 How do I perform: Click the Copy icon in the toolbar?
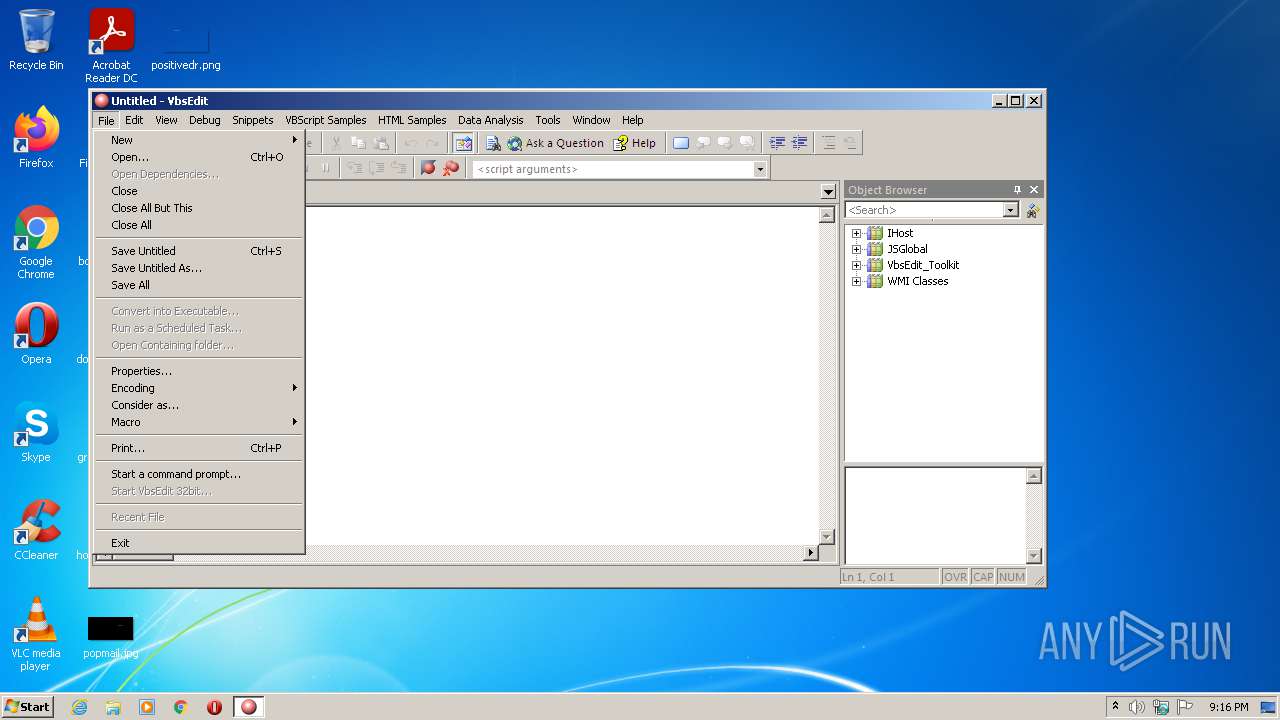pos(358,143)
